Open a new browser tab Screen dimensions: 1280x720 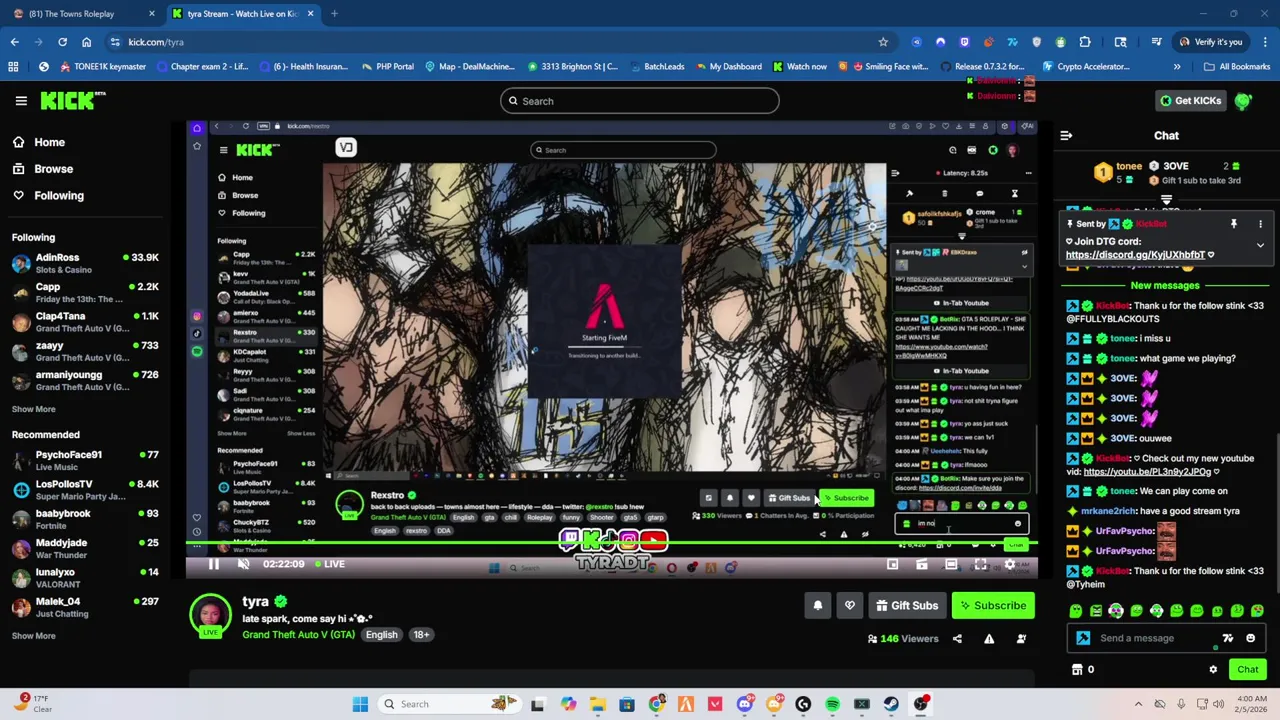(334, 14)
